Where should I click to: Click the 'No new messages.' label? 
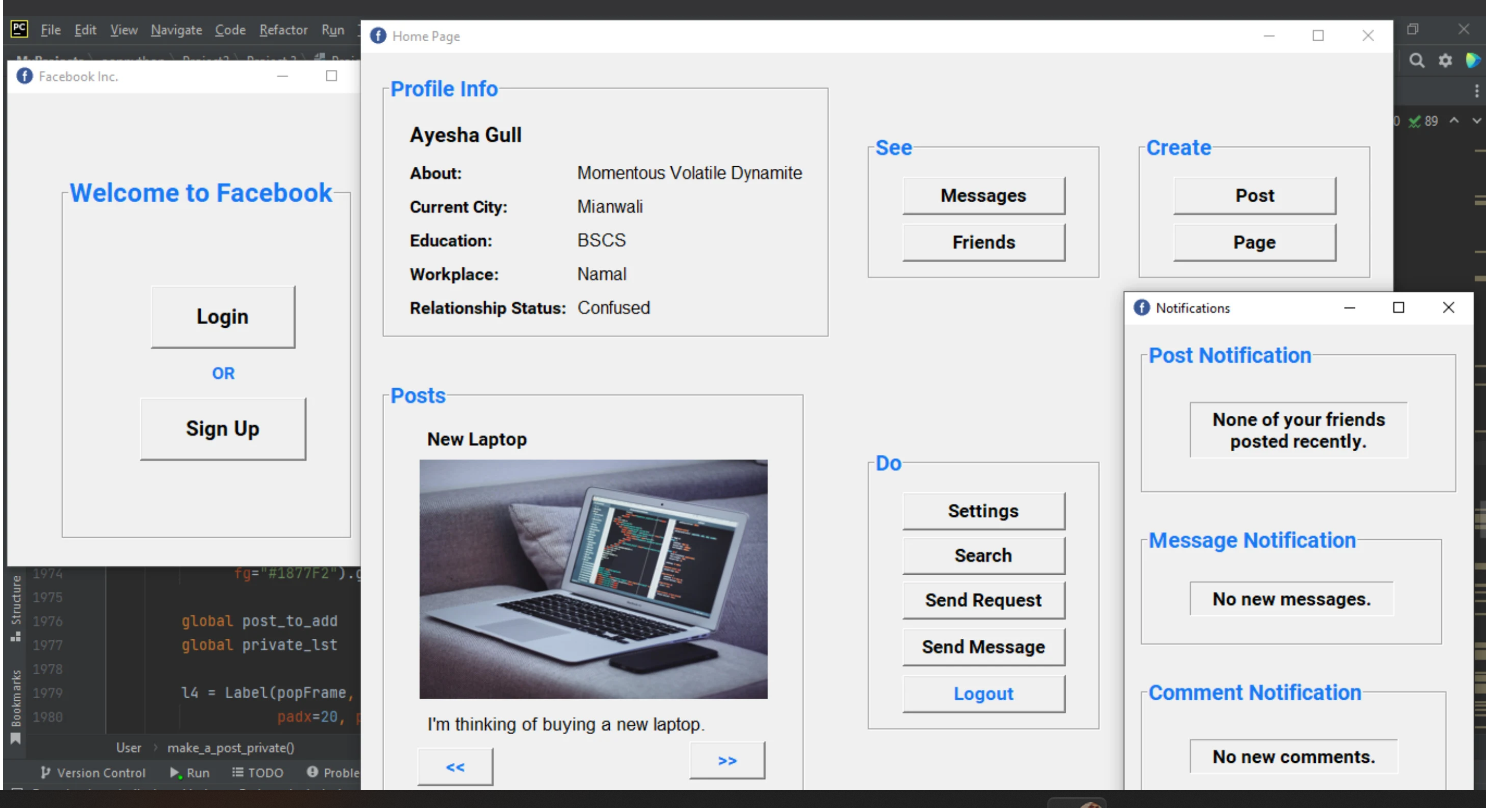[1292, 599]
